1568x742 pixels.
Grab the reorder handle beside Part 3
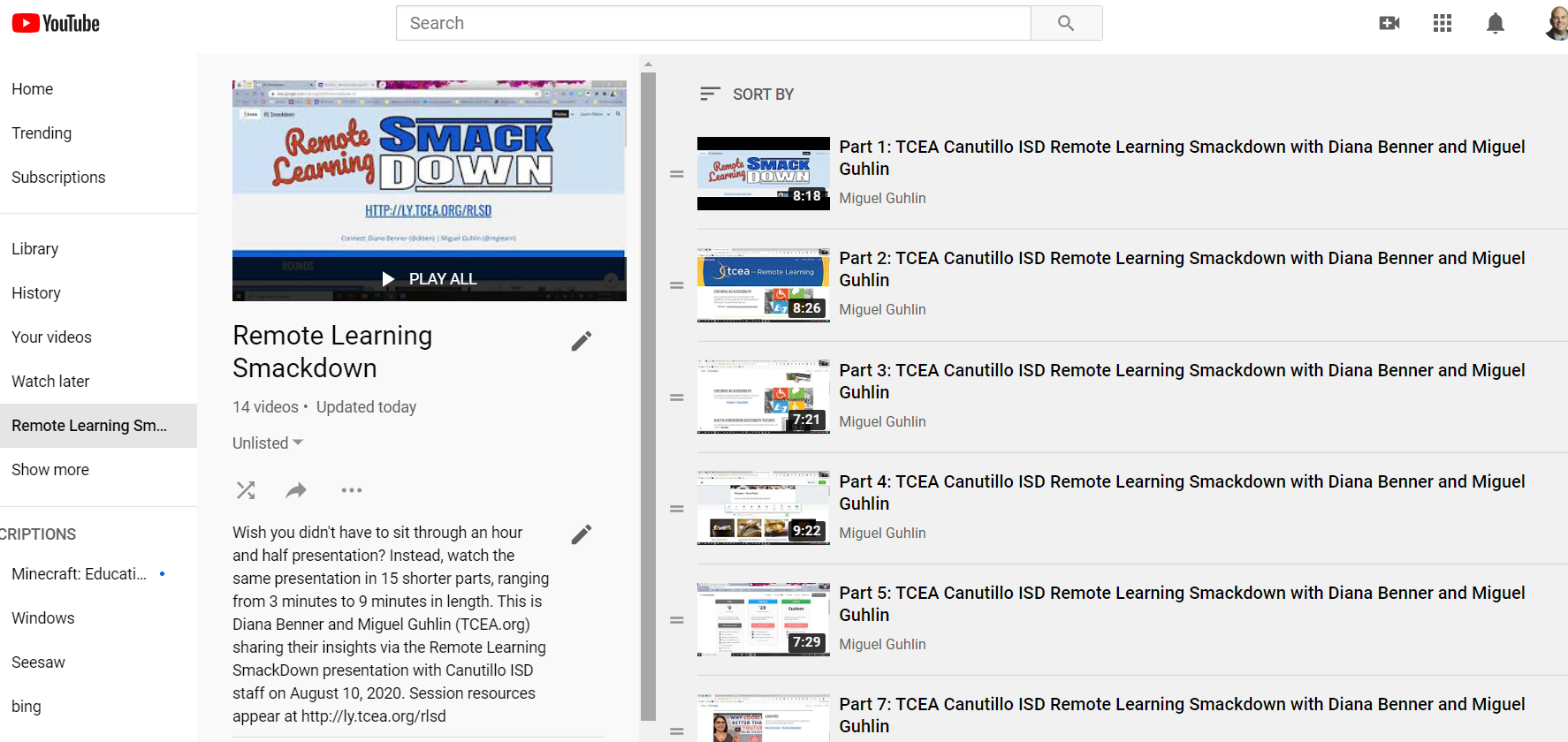click(x=677, y=397)
